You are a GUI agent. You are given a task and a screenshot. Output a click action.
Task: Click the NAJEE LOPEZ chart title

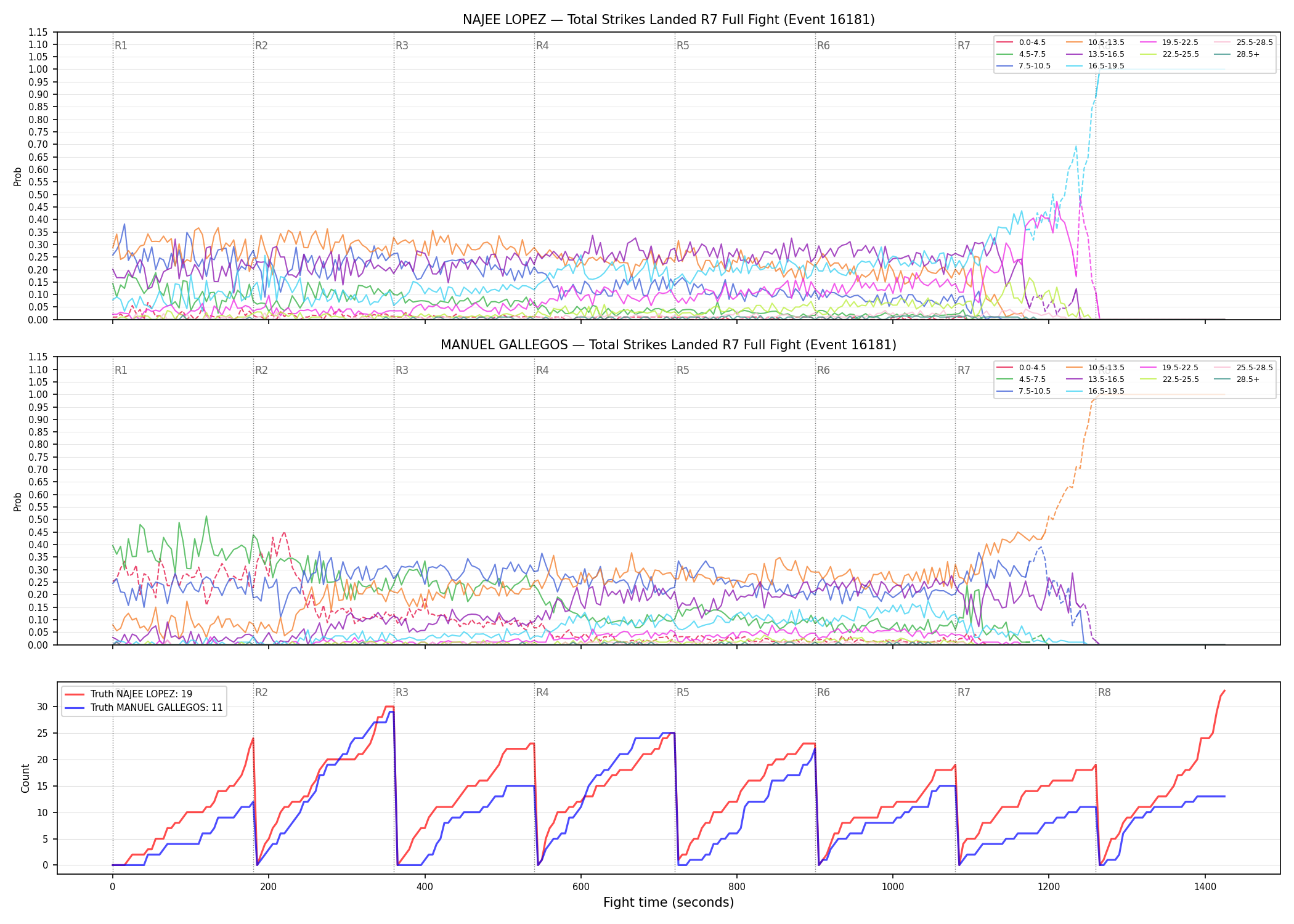tap(669, 20)
